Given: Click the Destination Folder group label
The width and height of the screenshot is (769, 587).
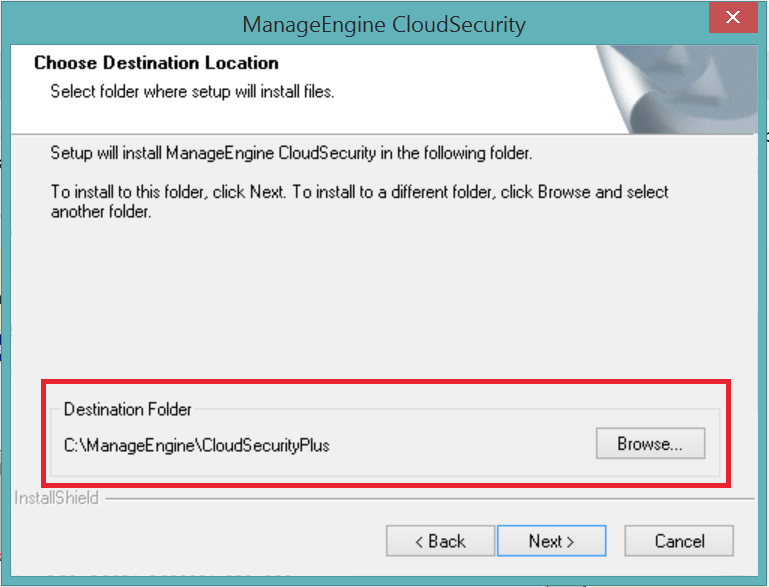Looking at the screenshot, I should (x=128, y=409).
